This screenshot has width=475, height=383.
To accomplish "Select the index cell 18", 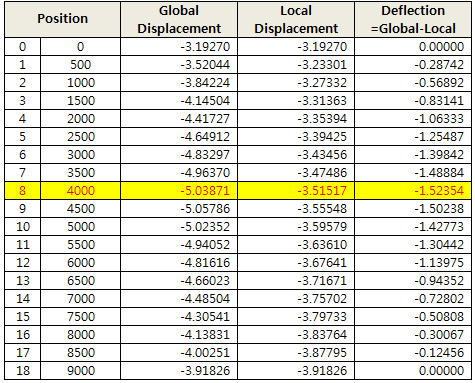I will tap(22, 371).
